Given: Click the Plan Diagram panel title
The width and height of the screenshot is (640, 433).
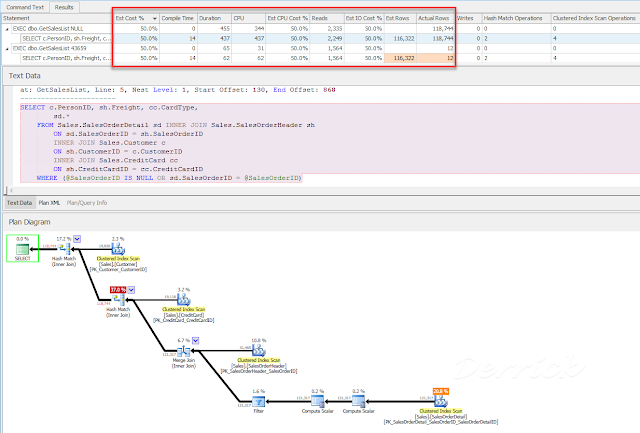Looking at the screenshot, I should (x=29, y=222).
